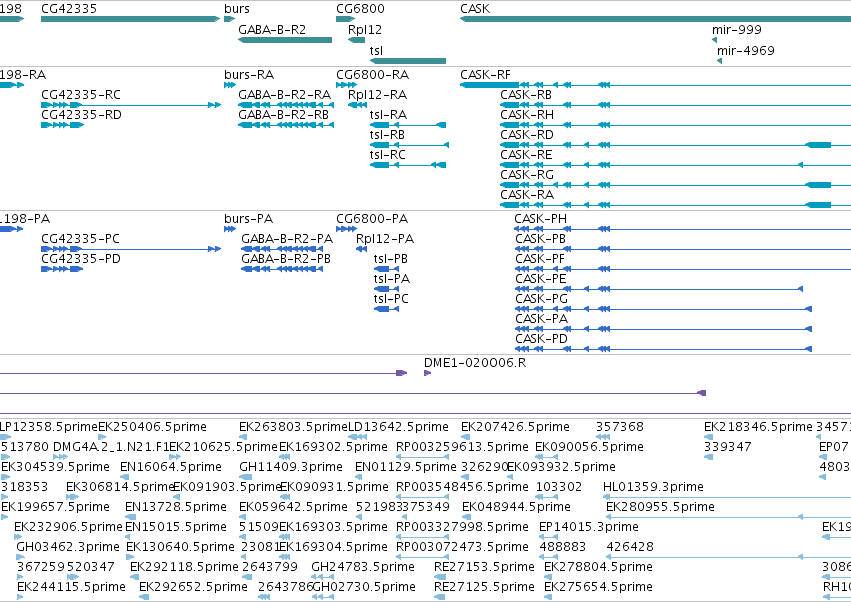This screenshot has height=602, width=851.
Task: Click the CG6800 gene label
Action: (360, 9)
